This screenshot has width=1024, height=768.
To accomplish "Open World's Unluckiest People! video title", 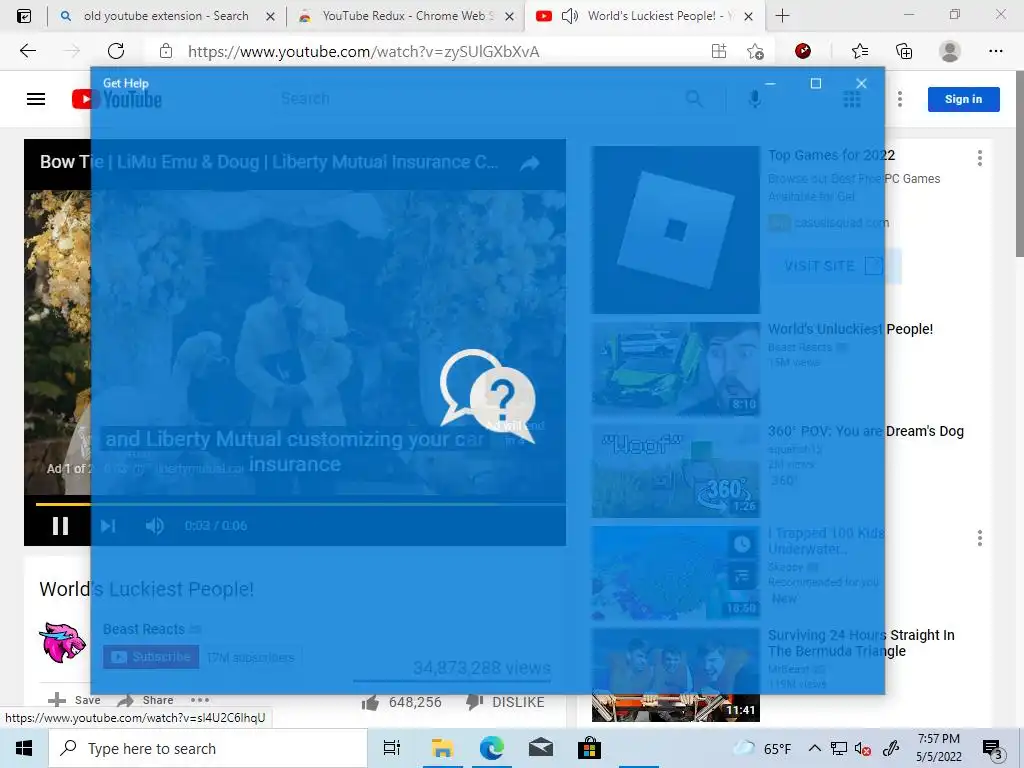I will pos(850,329).
